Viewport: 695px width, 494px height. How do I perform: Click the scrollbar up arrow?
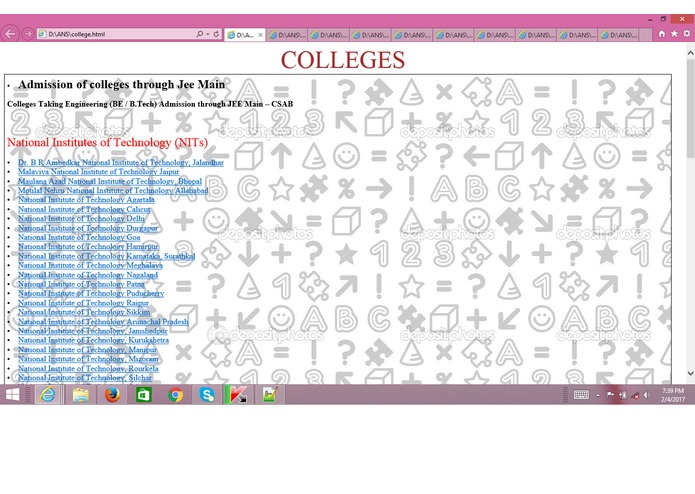tap(690, 53)
